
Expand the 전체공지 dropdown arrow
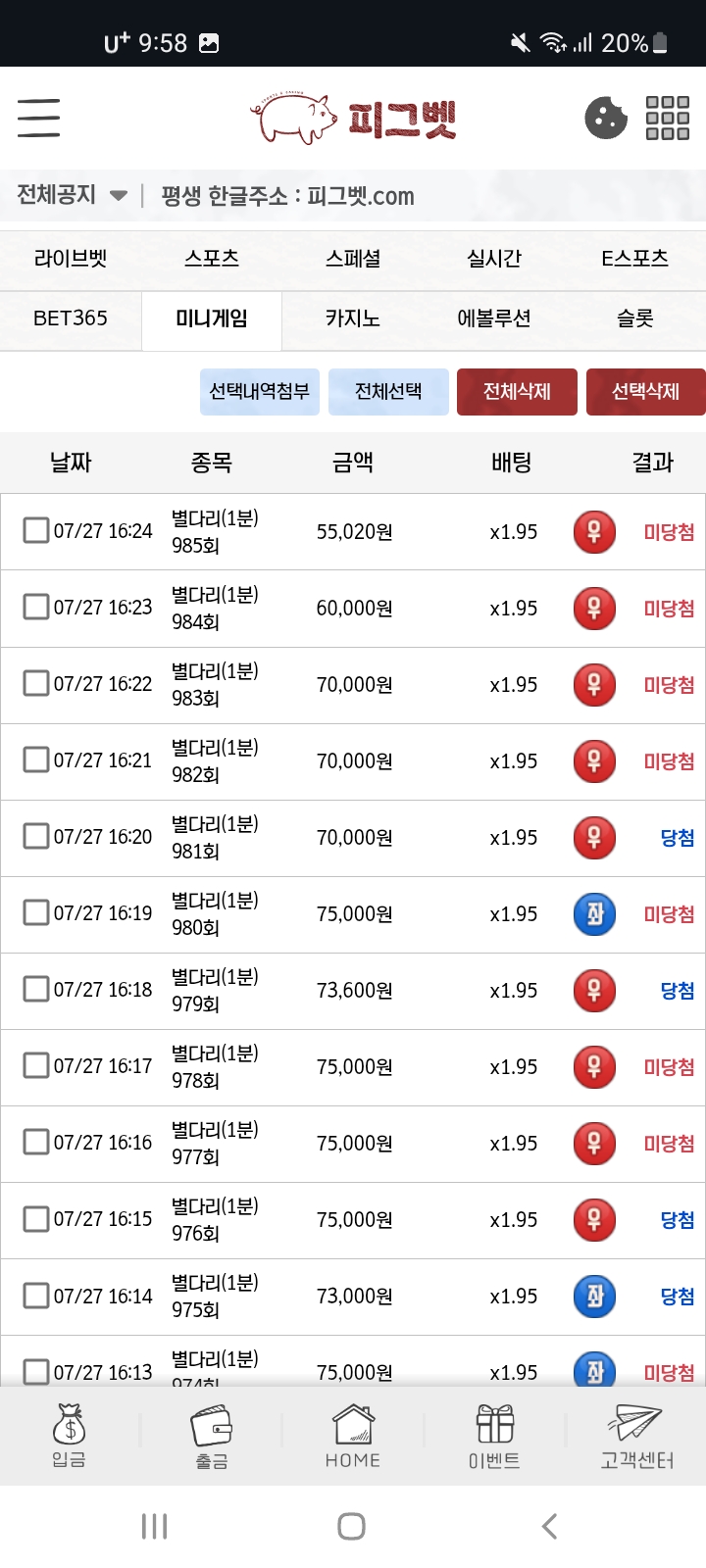point(119,195)
